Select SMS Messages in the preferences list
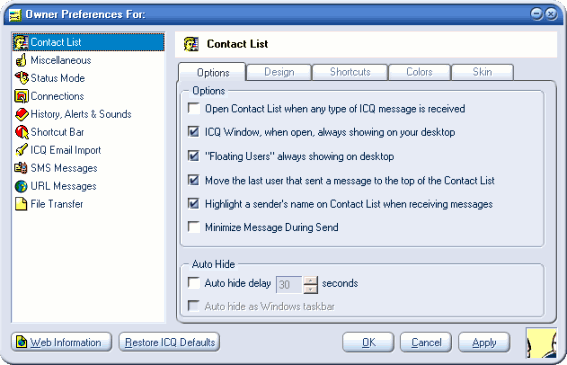The height and width of the screenshot is (365, 567). pos(89,168)
